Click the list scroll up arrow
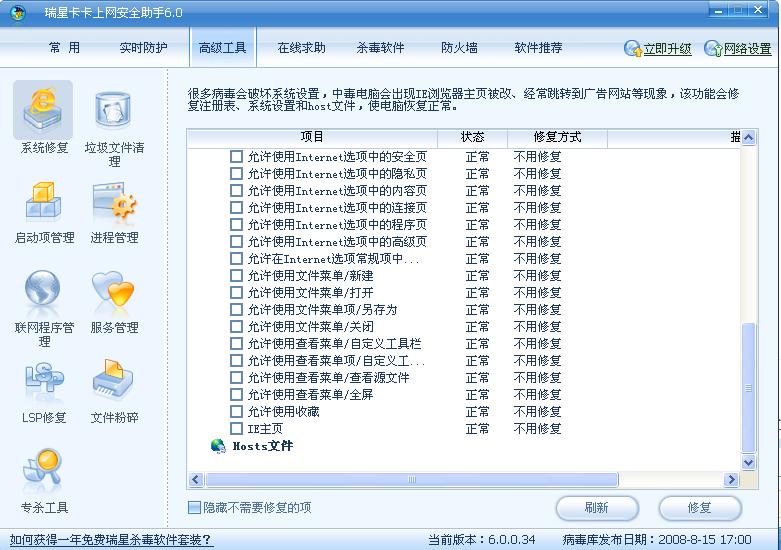 click(x=749, y=138)
